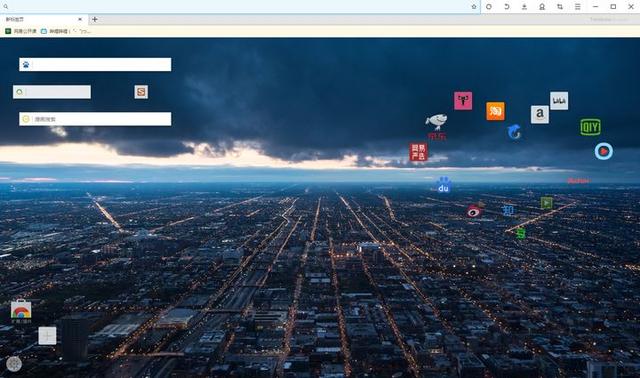
Task: Click the Sogou S search icon
Action: coord(141,92)
